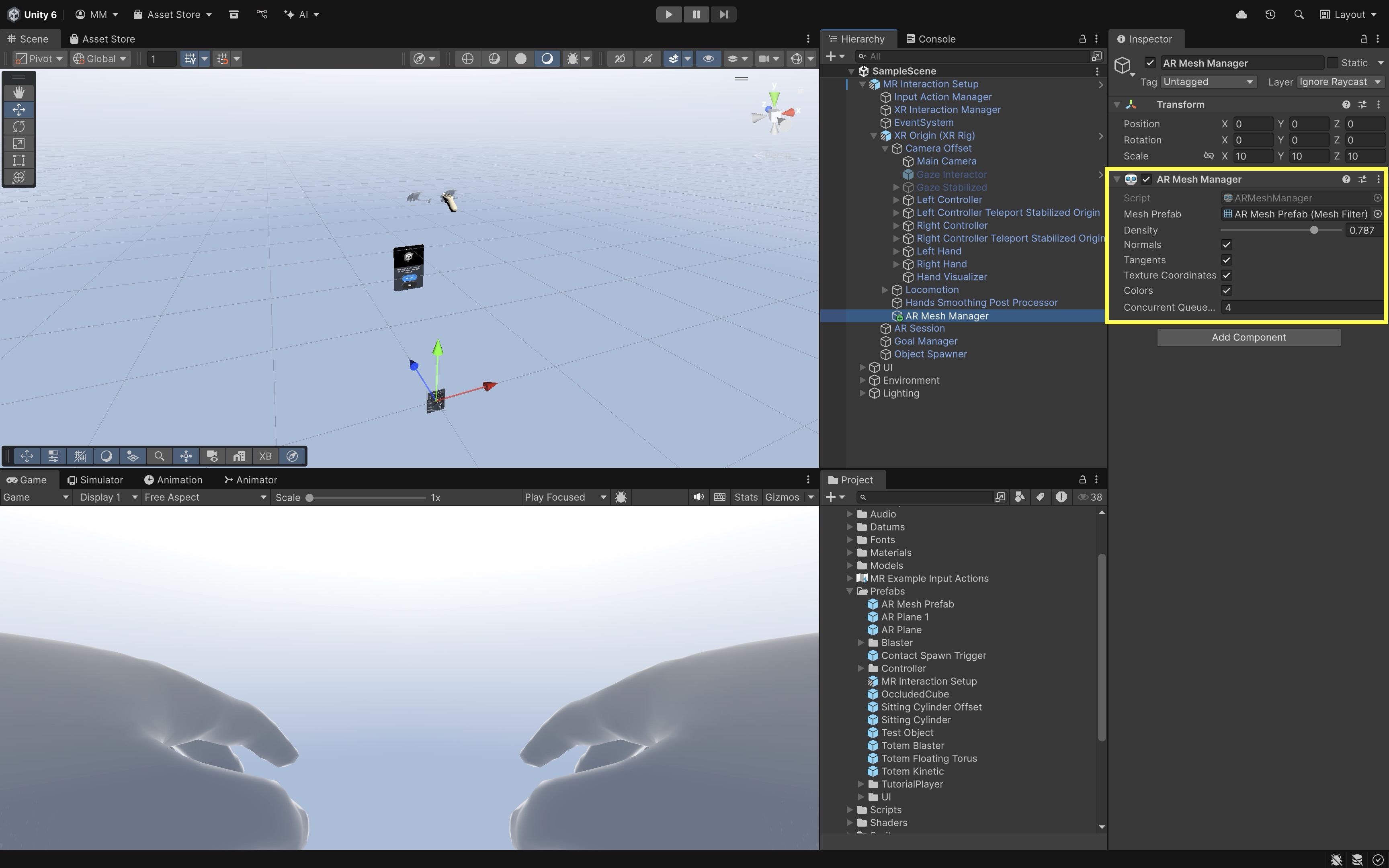Collapse the Prefabs folder
Image resolution: width=1389 pixels, height=868 pixels.
coord(850,591)
